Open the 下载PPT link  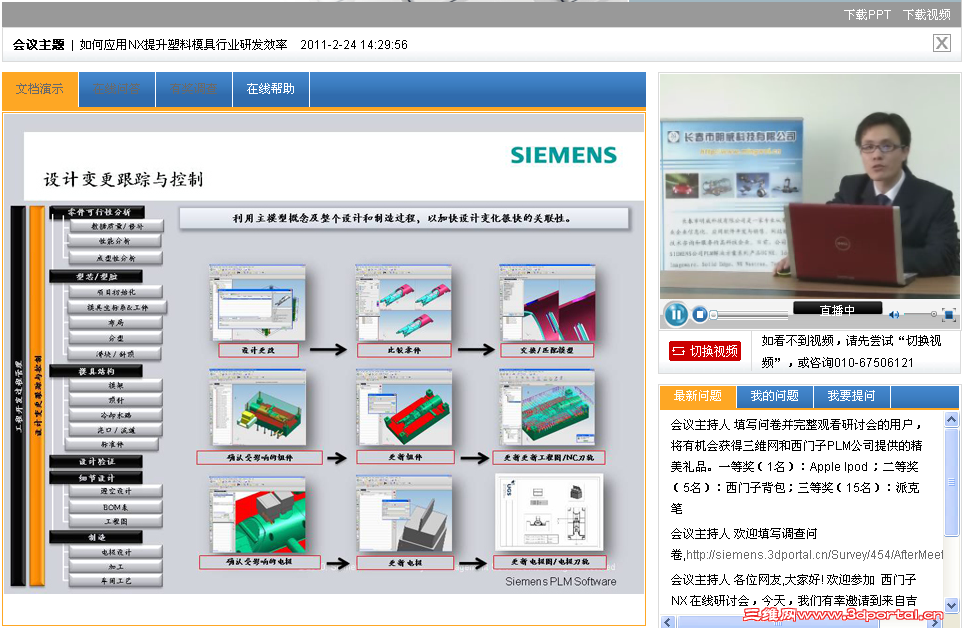(x=867, y=15)
